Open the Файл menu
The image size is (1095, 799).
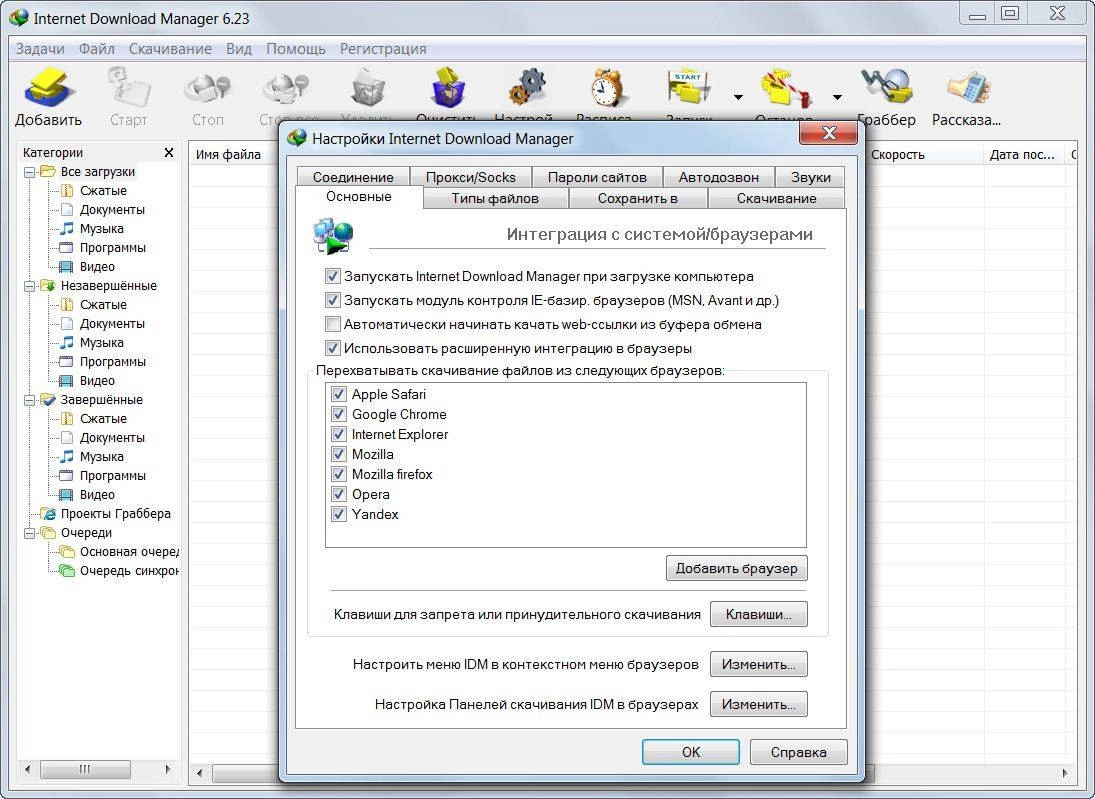pyautogui.click(x=96, y=49)
